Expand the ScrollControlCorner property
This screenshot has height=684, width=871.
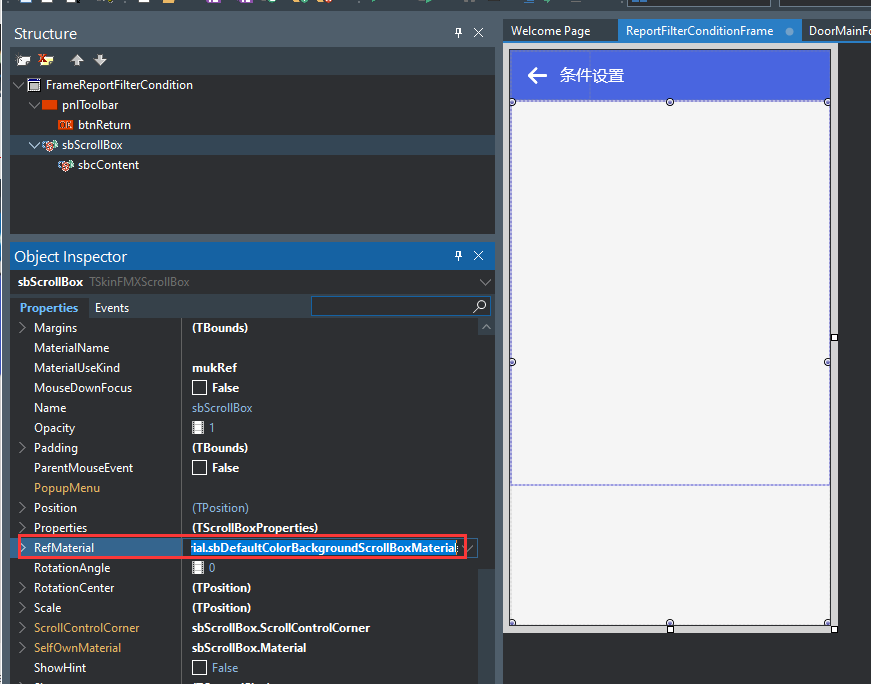tap(23, 627)
